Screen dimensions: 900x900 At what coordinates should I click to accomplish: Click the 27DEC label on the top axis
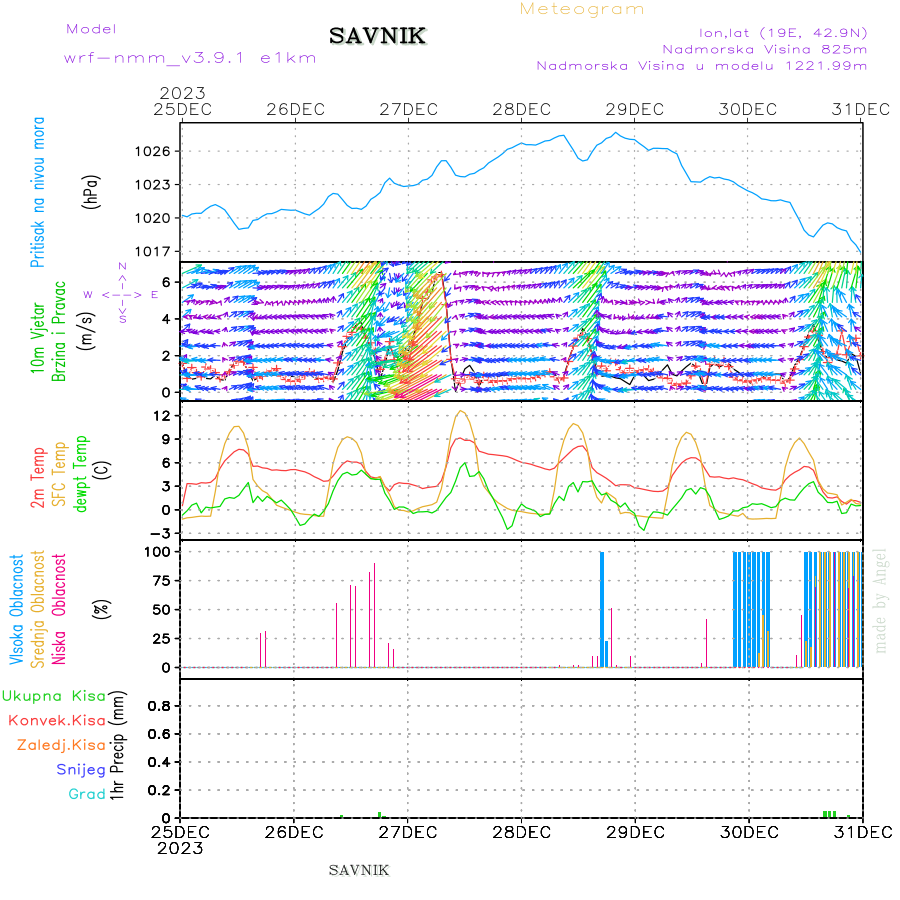pyautogui.click(x=409, y=110)
